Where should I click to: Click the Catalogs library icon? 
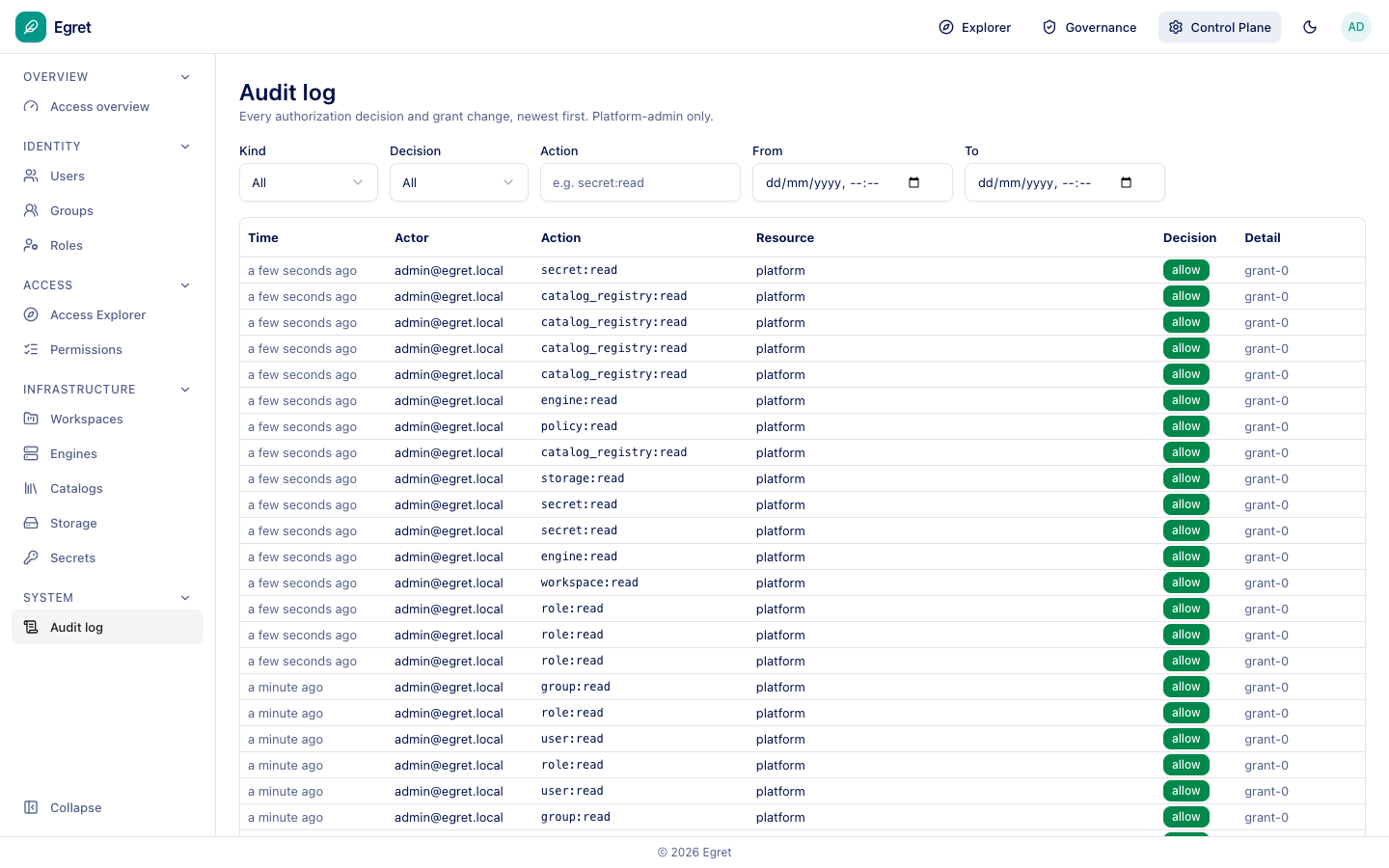31,489
